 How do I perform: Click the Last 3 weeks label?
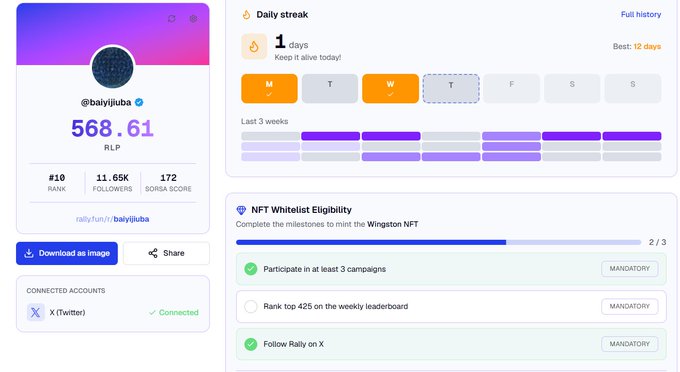[265, 121]
